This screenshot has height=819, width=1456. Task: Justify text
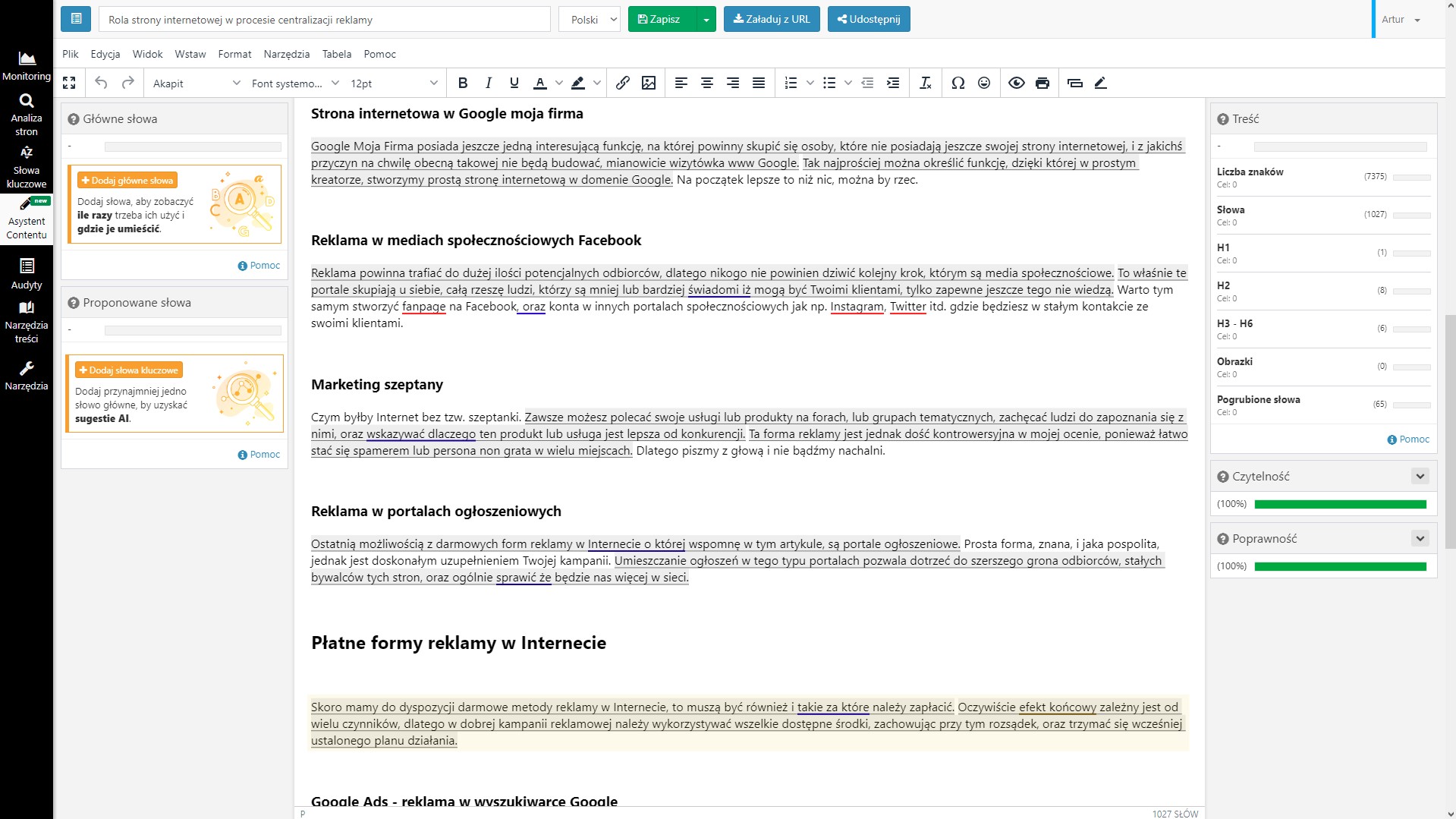tap(759, 83)
